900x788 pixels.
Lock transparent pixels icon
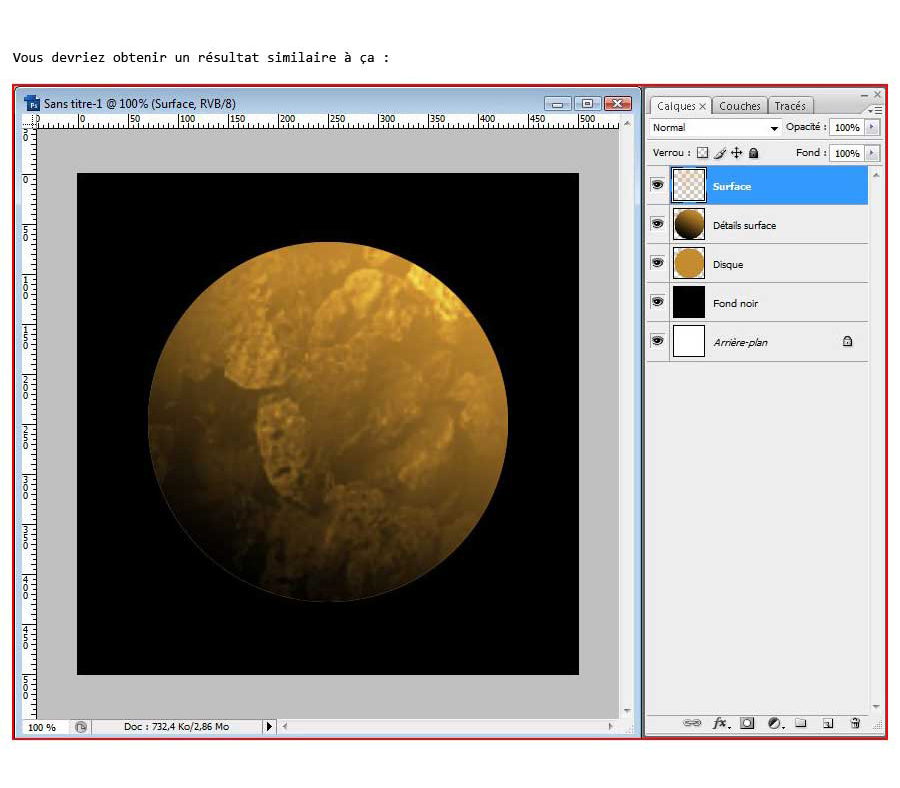click(702, 153)
